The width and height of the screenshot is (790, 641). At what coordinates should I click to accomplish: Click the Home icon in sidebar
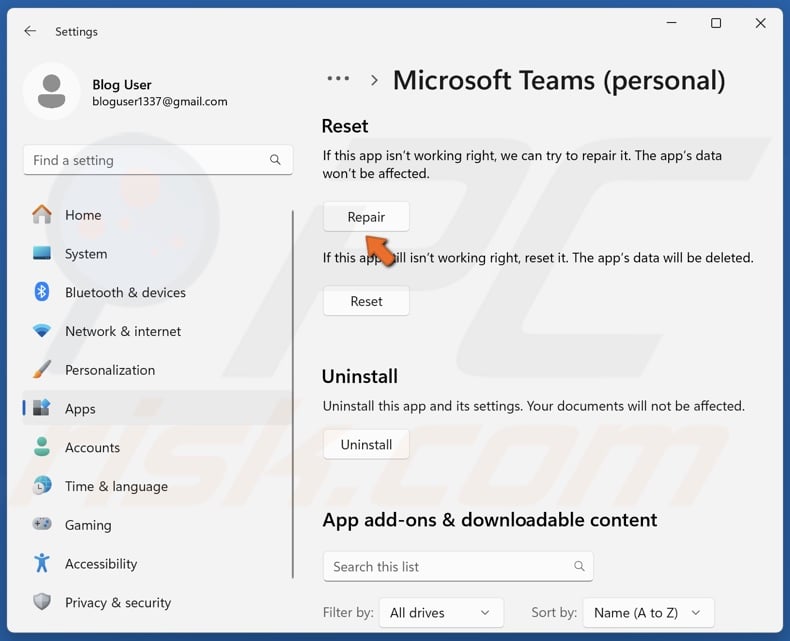(x=42, y=215)
